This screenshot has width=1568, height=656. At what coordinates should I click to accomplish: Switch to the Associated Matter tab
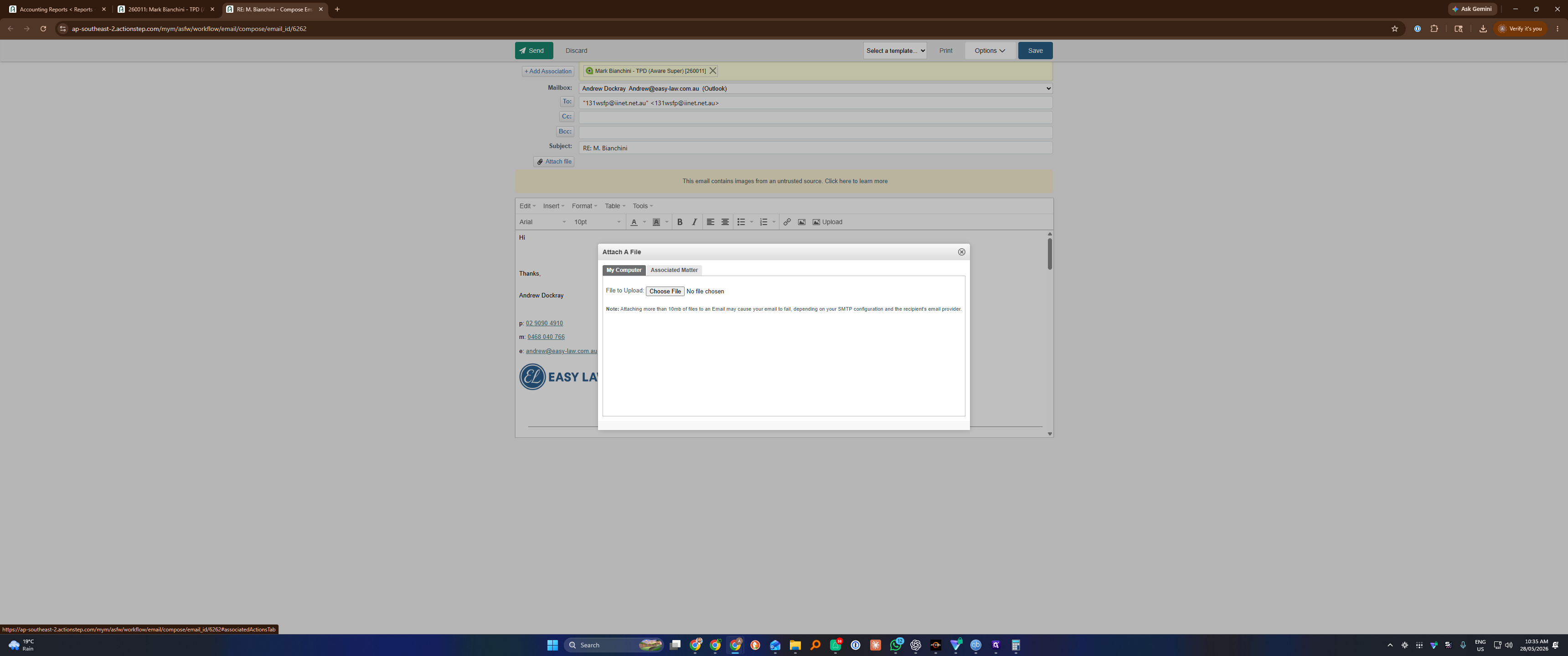tap(674, 270)
